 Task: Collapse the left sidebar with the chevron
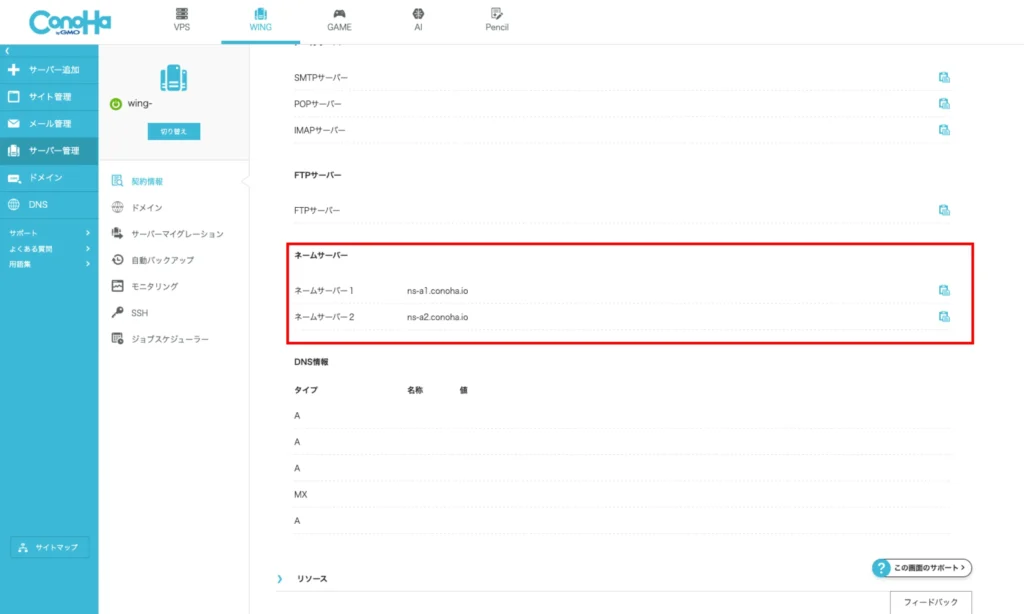pos(8,50)
